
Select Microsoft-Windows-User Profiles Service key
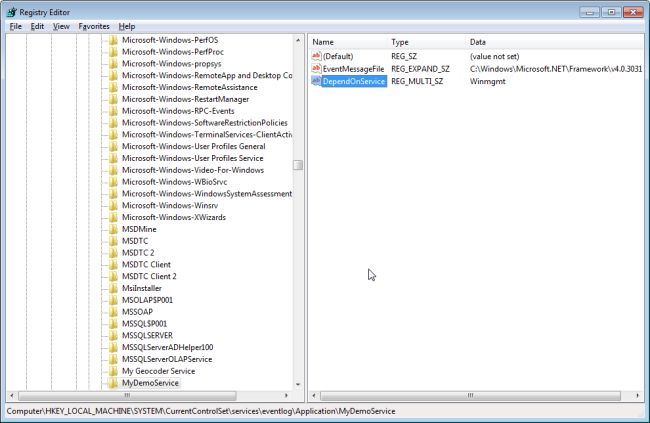click(193, 158)
